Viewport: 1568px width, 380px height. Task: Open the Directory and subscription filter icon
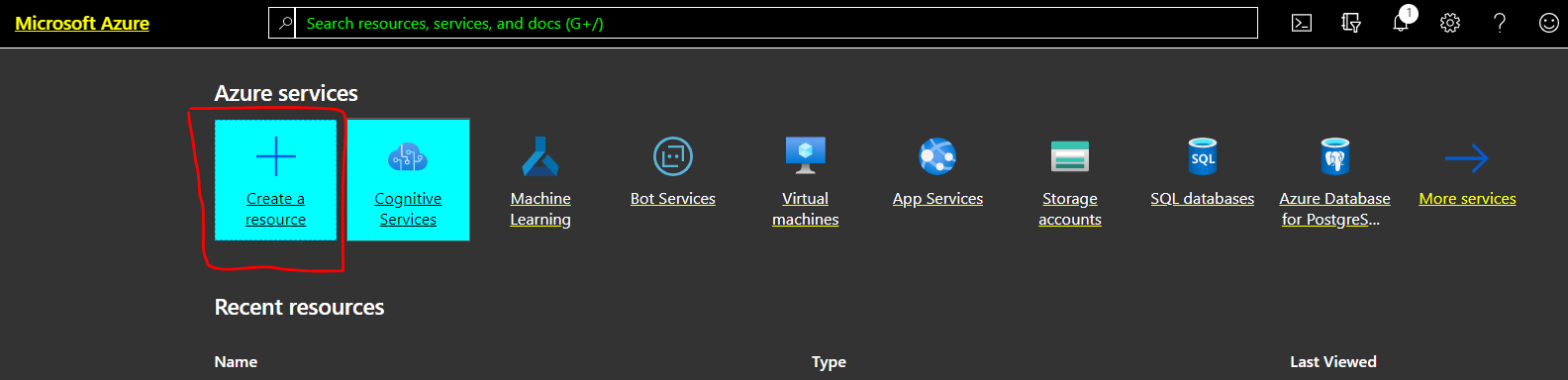coord(1351,23)
